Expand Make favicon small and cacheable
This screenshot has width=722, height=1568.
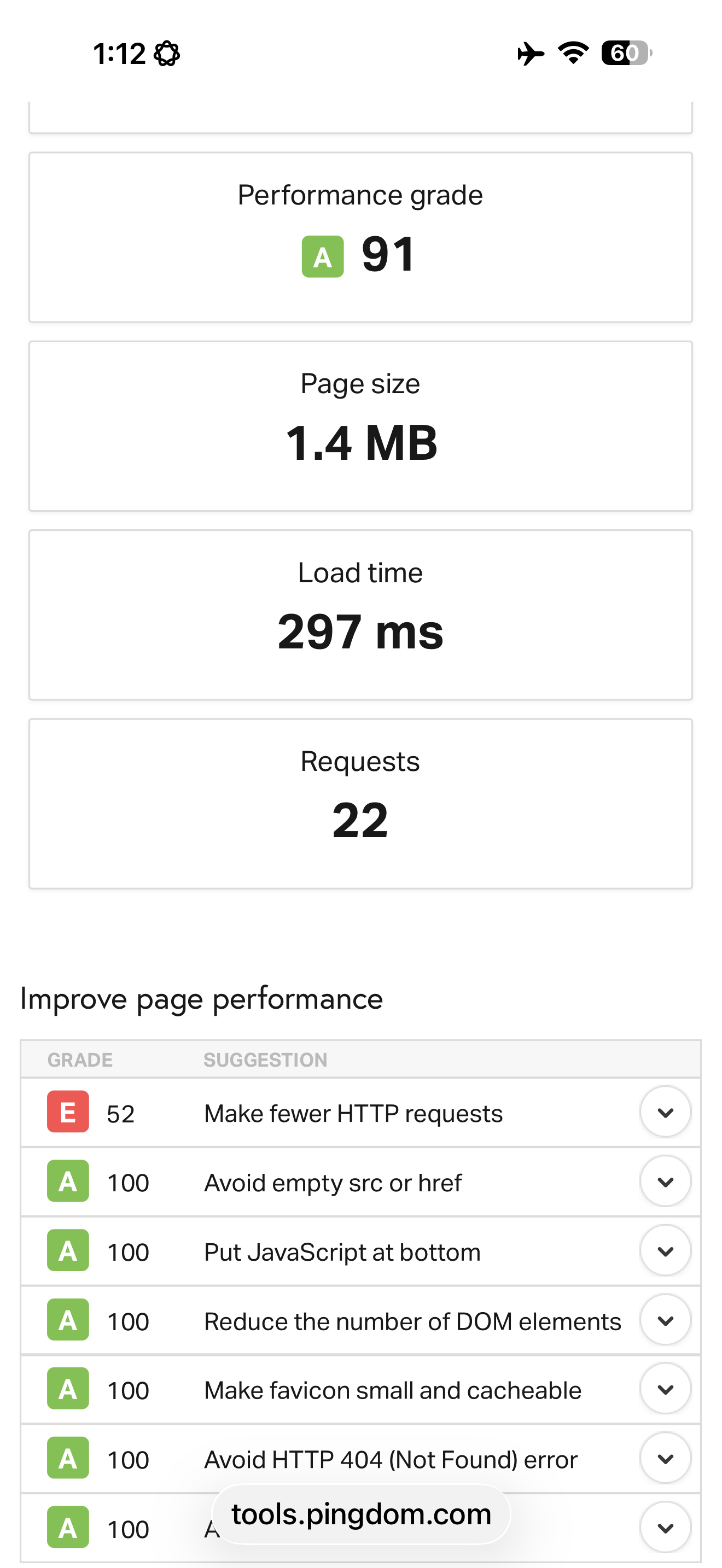tap(665, 1389)
